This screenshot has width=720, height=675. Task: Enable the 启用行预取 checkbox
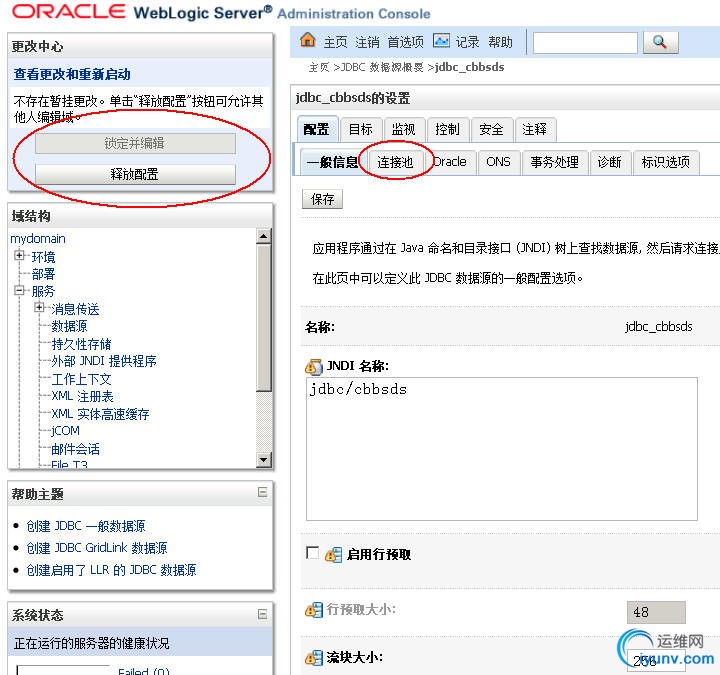tap(312, 552)
